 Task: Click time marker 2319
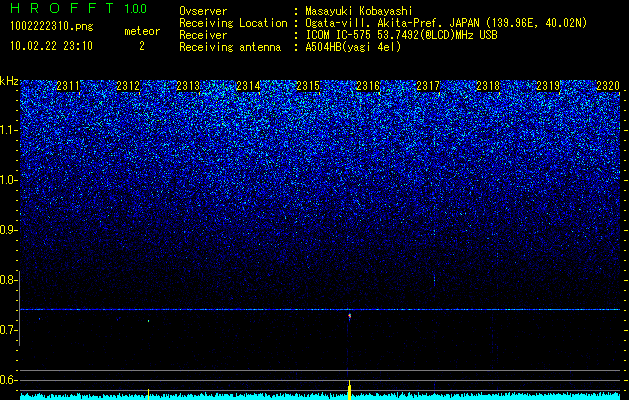pos(548,86)
